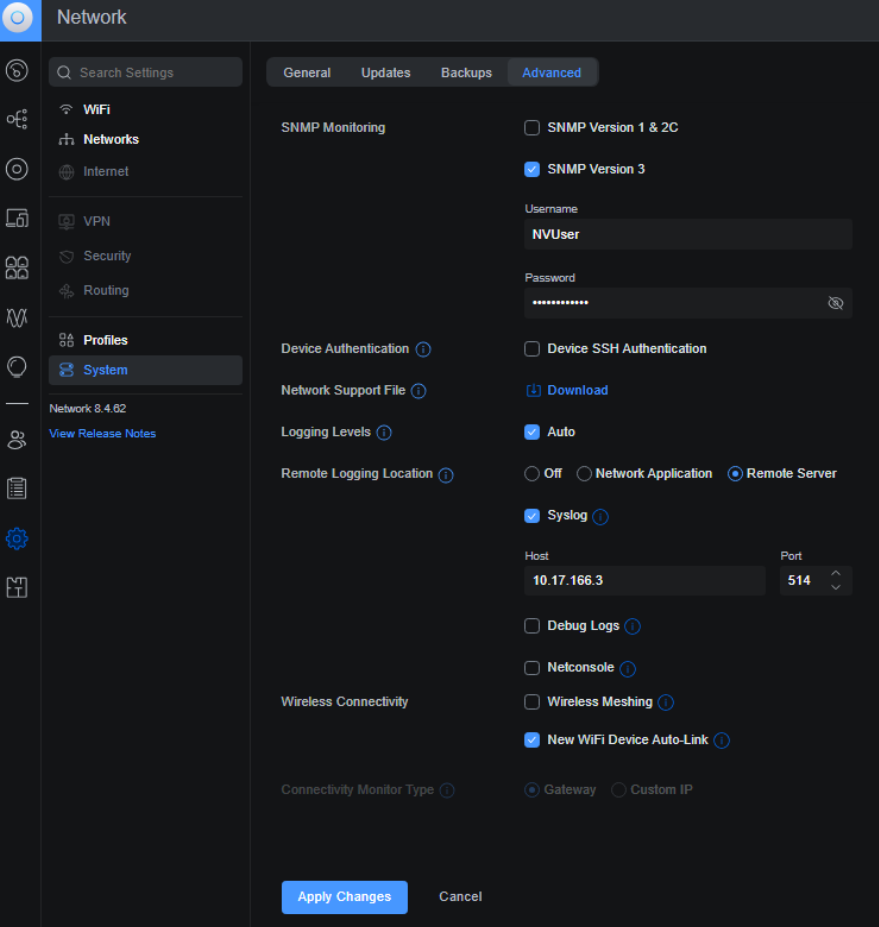
Task: Enable SNMP Version 1 & 2C
Action: 532,128
